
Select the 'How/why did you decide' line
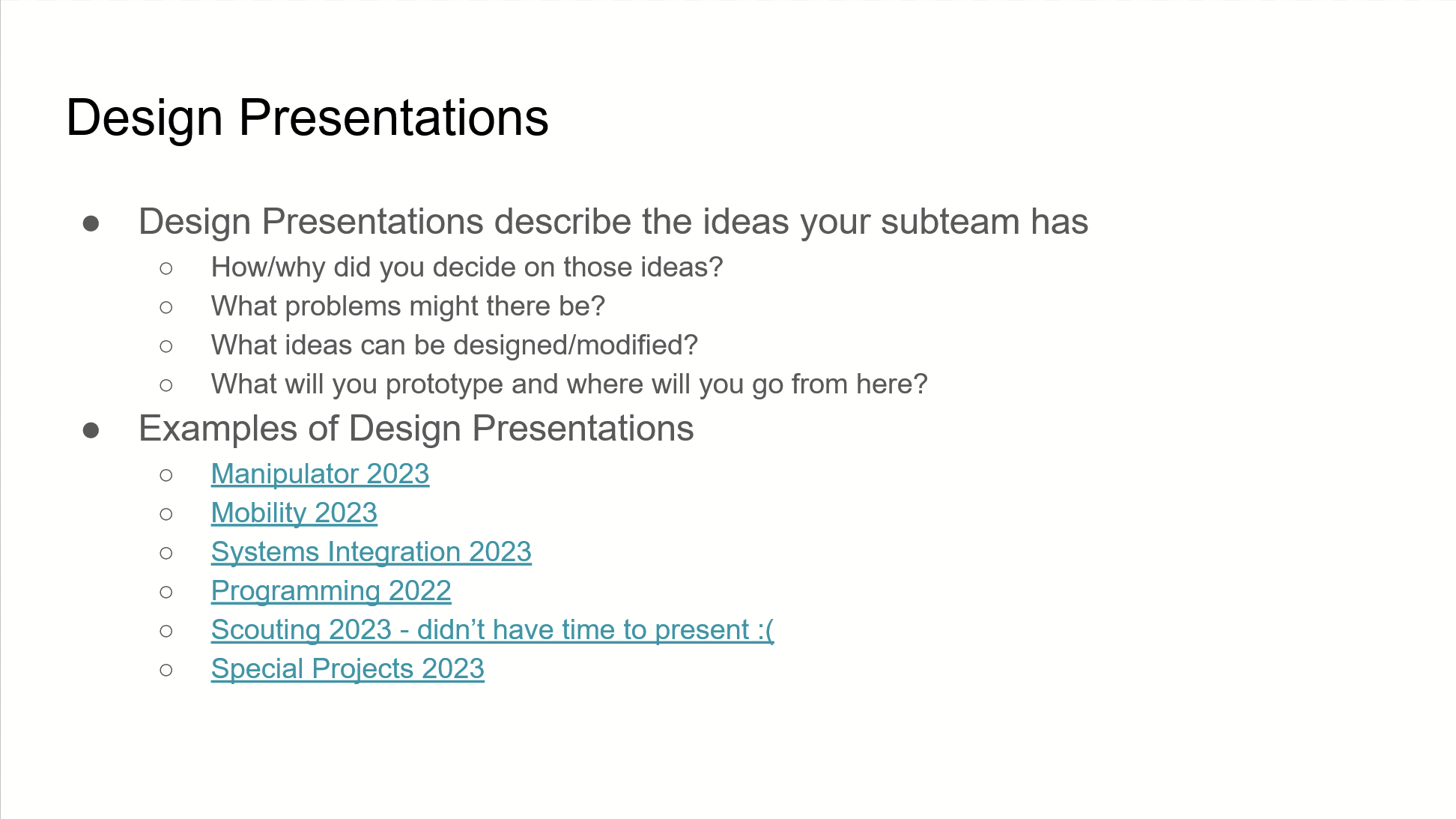point(467,267)
